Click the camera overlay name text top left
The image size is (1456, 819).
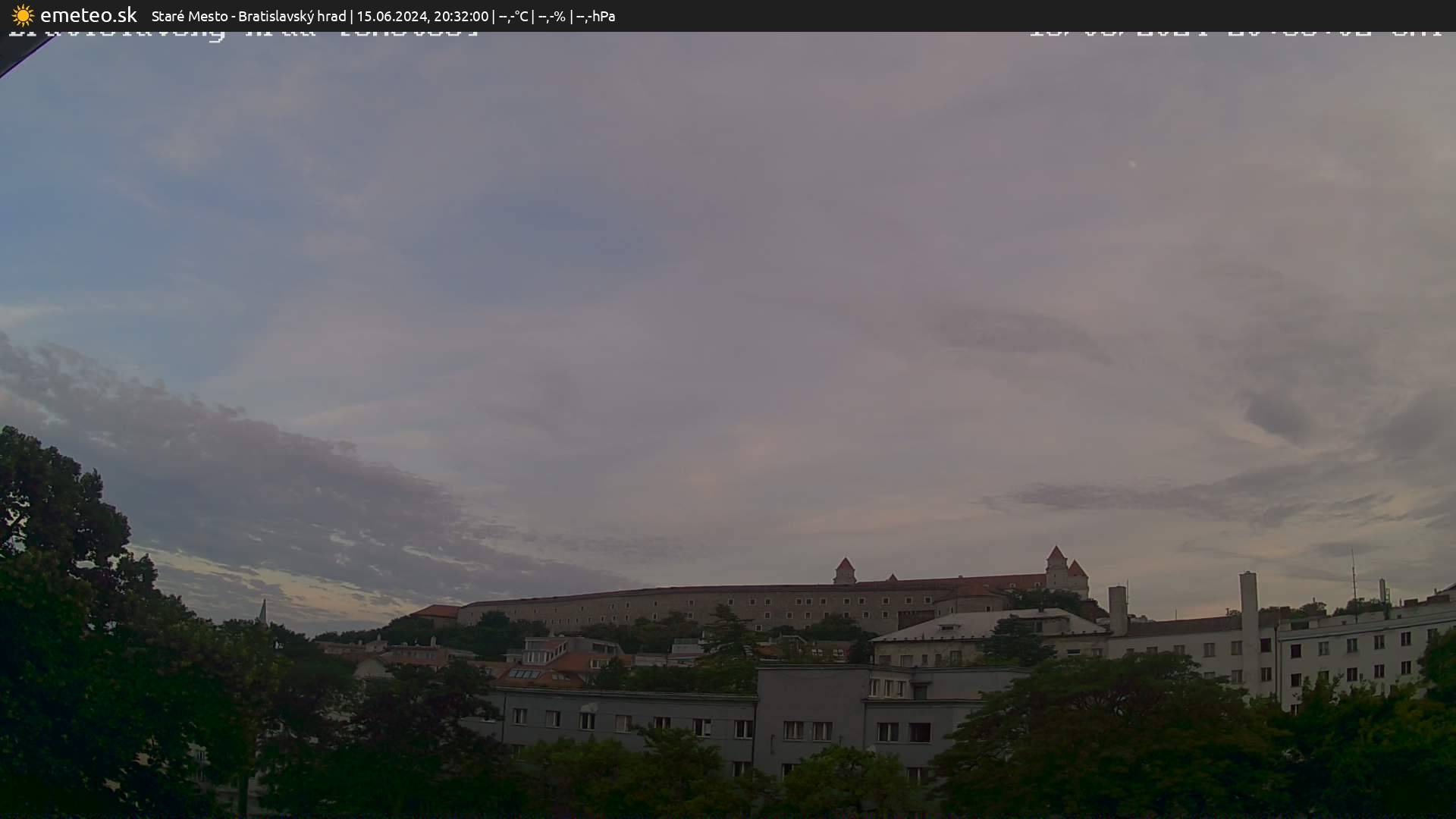point(243,33)
